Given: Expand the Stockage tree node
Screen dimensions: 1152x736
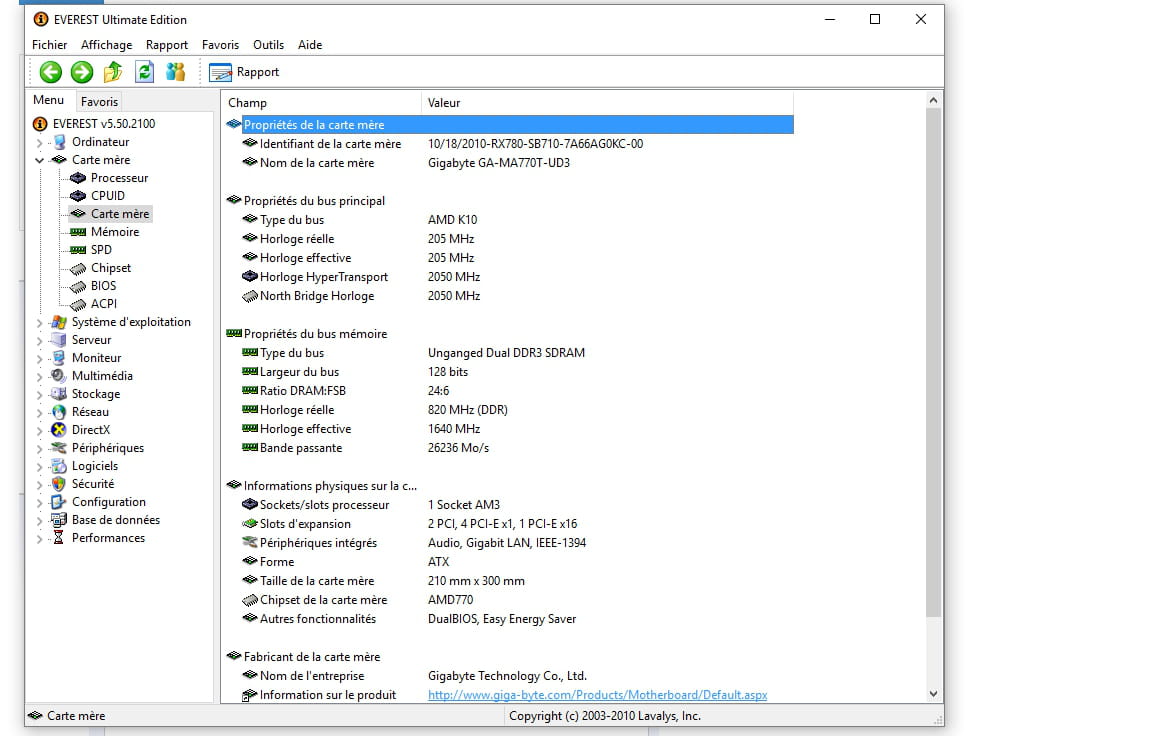Looking at the screenshot, I should coord(40,394).
